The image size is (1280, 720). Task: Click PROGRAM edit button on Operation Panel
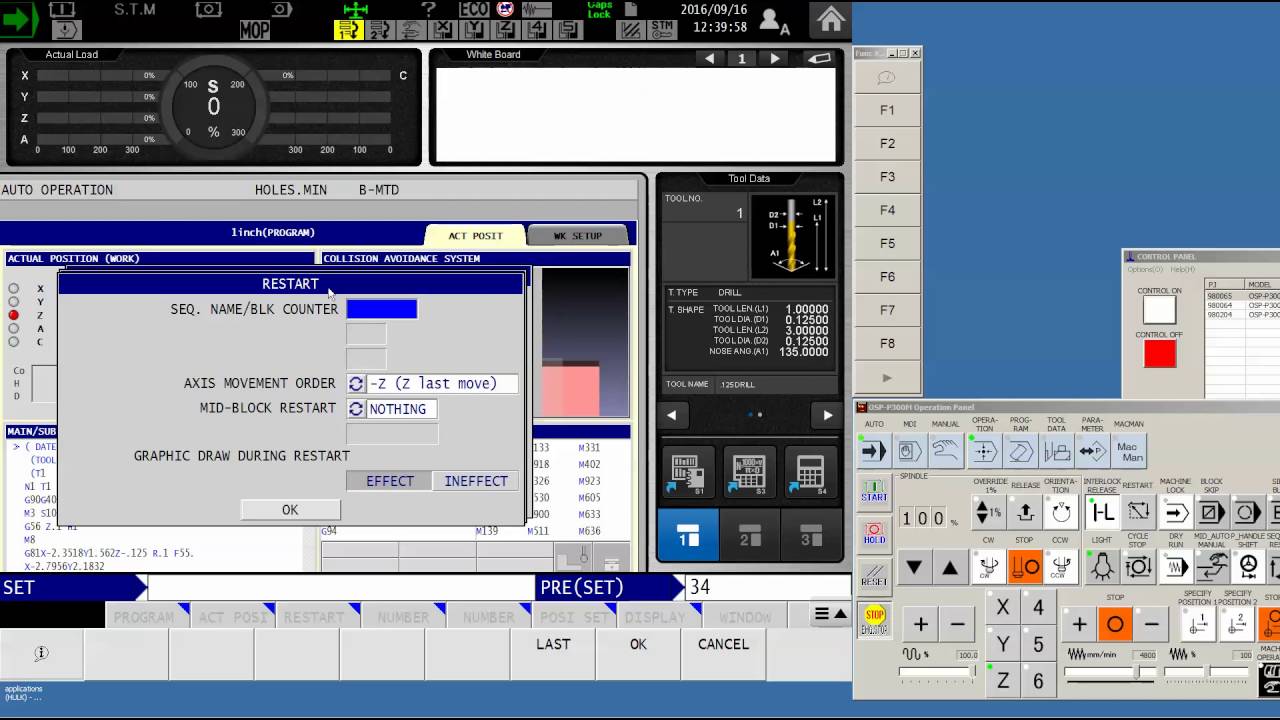(x=1020, y=452)
